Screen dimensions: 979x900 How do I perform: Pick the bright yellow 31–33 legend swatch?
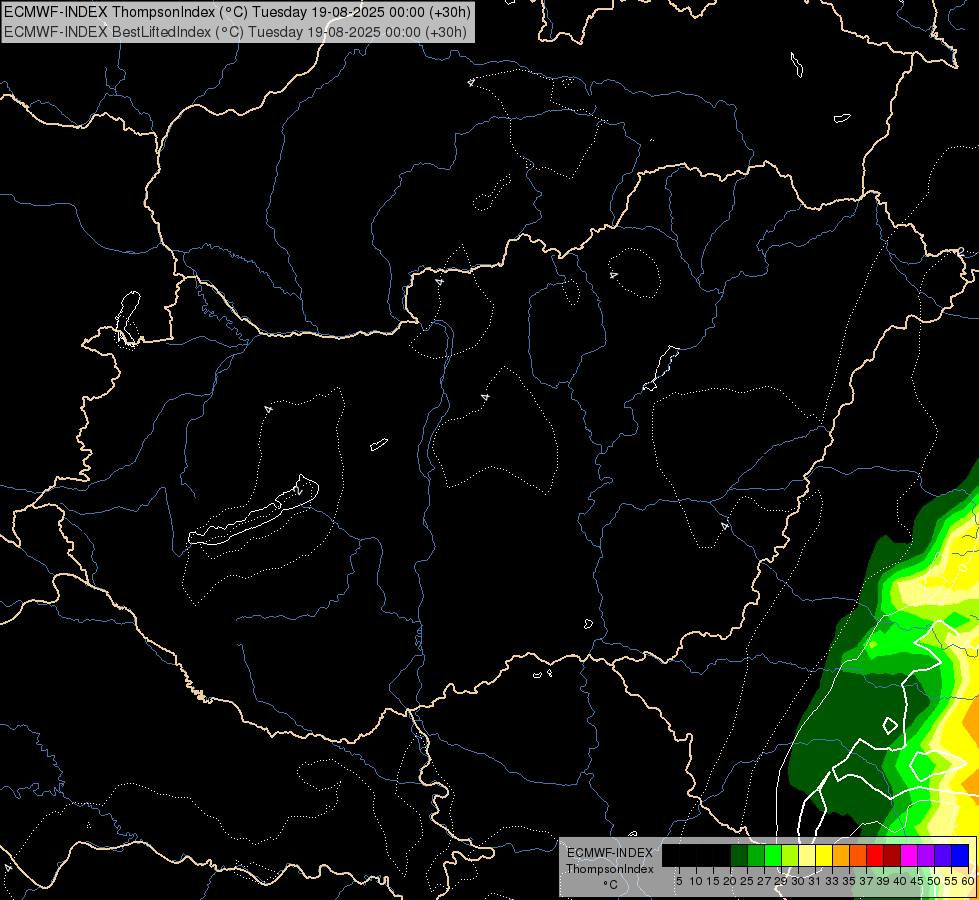click(x=824, y=856)
